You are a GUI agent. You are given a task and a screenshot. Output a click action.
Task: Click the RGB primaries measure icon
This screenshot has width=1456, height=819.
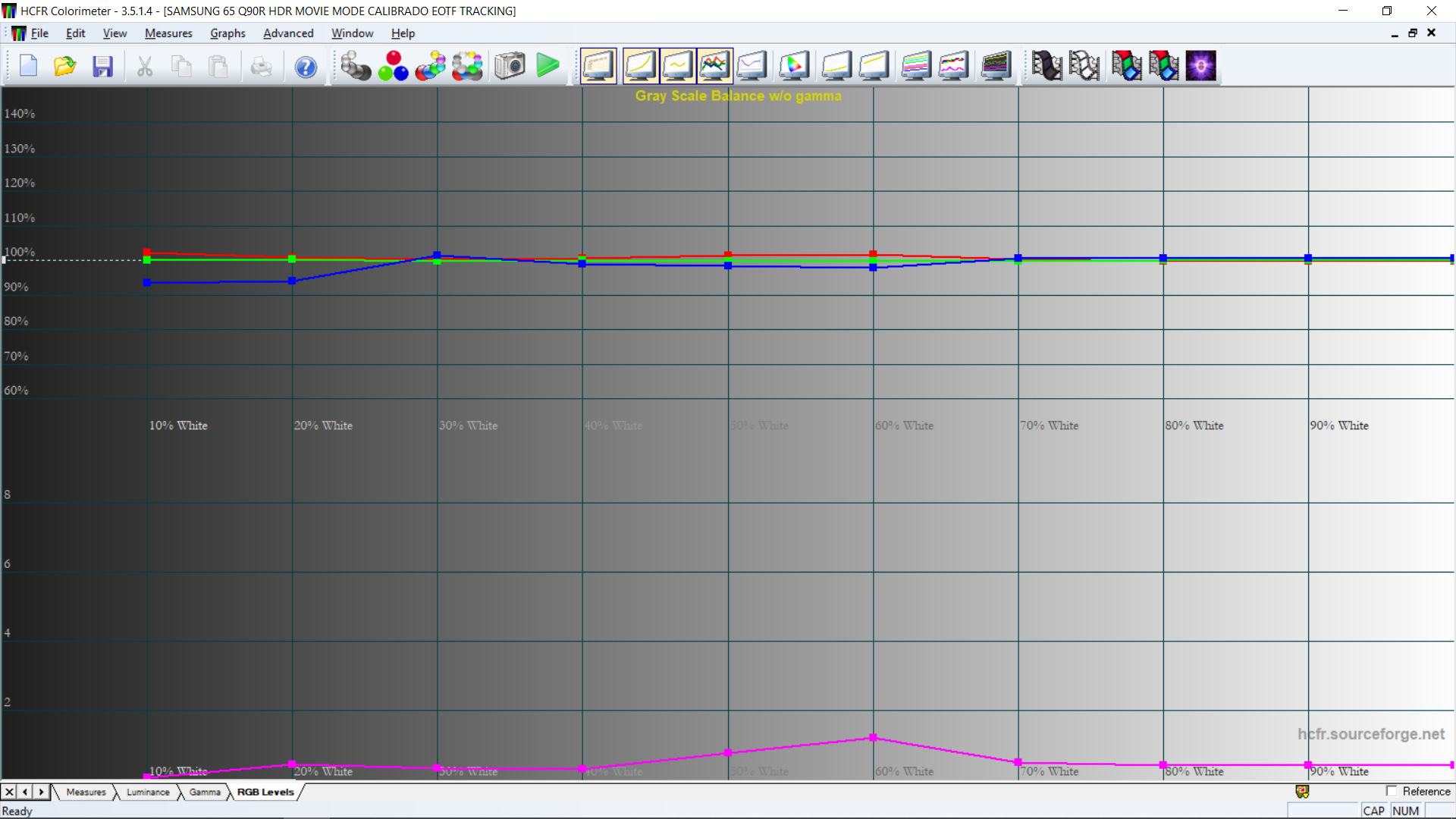pyautogui.click(x=393, y=66)
